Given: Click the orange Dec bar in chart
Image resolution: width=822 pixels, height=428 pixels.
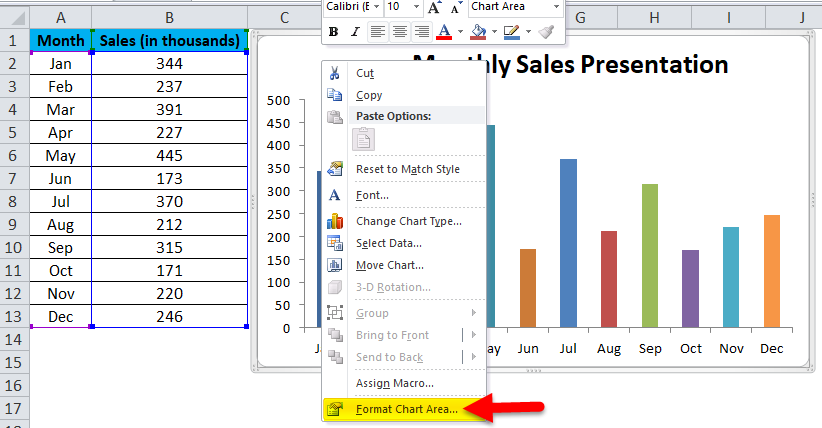Looking at the screenshot, I should click(x=772, y=272).
